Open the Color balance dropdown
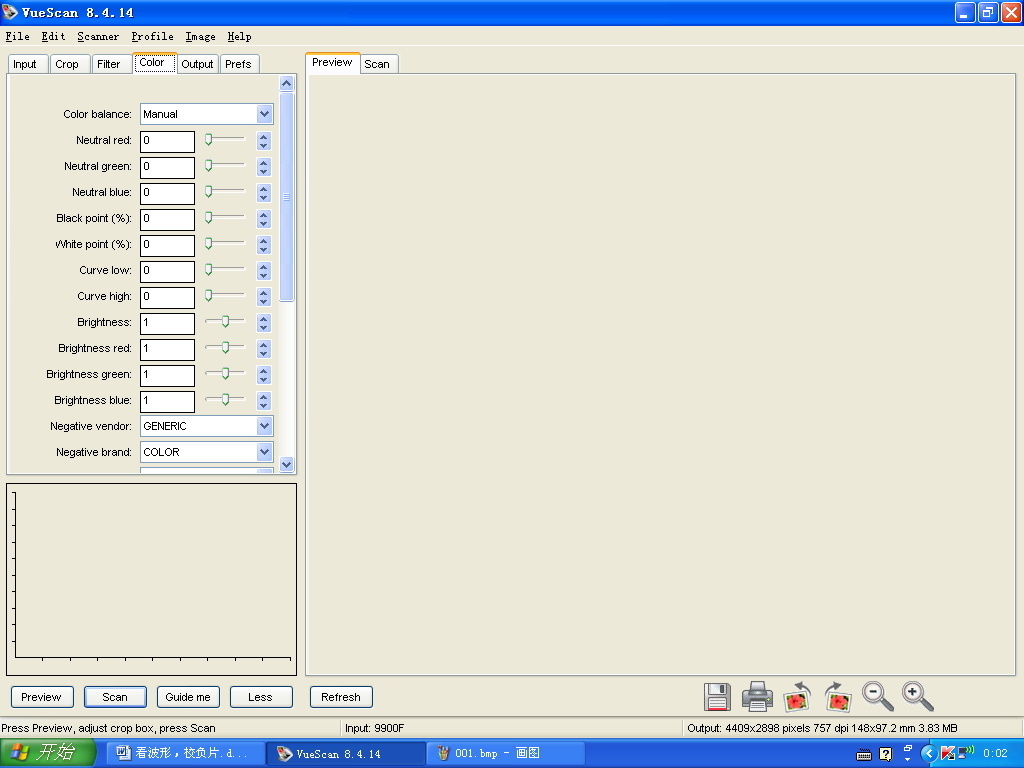This screenshot has height=768, width=1024. (x=264, y=114)
